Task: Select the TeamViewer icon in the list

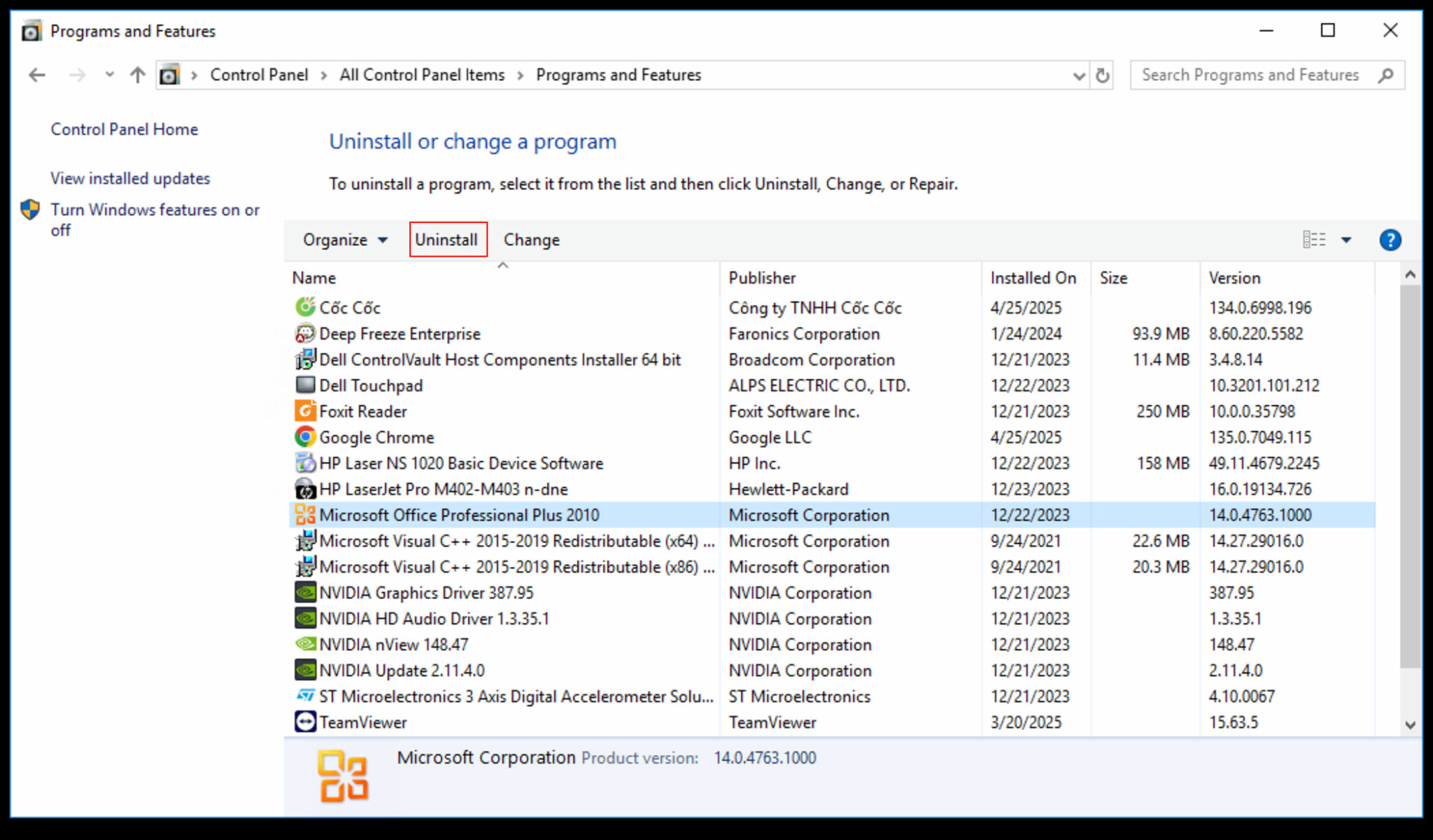Action: (x=305, y=722)
